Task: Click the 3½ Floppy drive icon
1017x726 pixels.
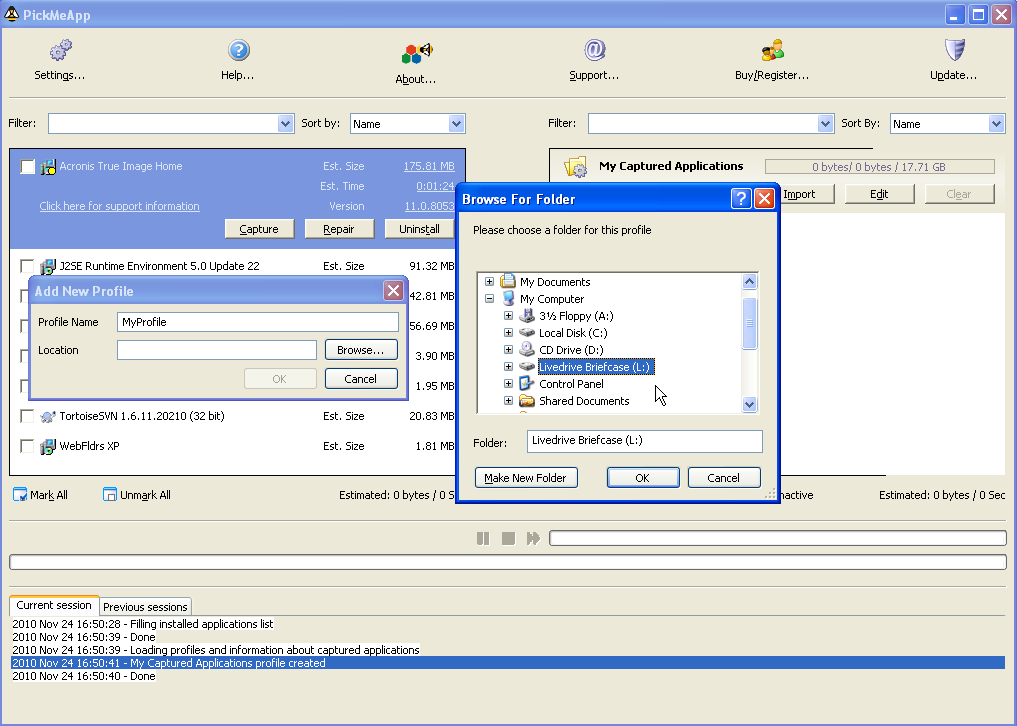Action: [527, 316]
